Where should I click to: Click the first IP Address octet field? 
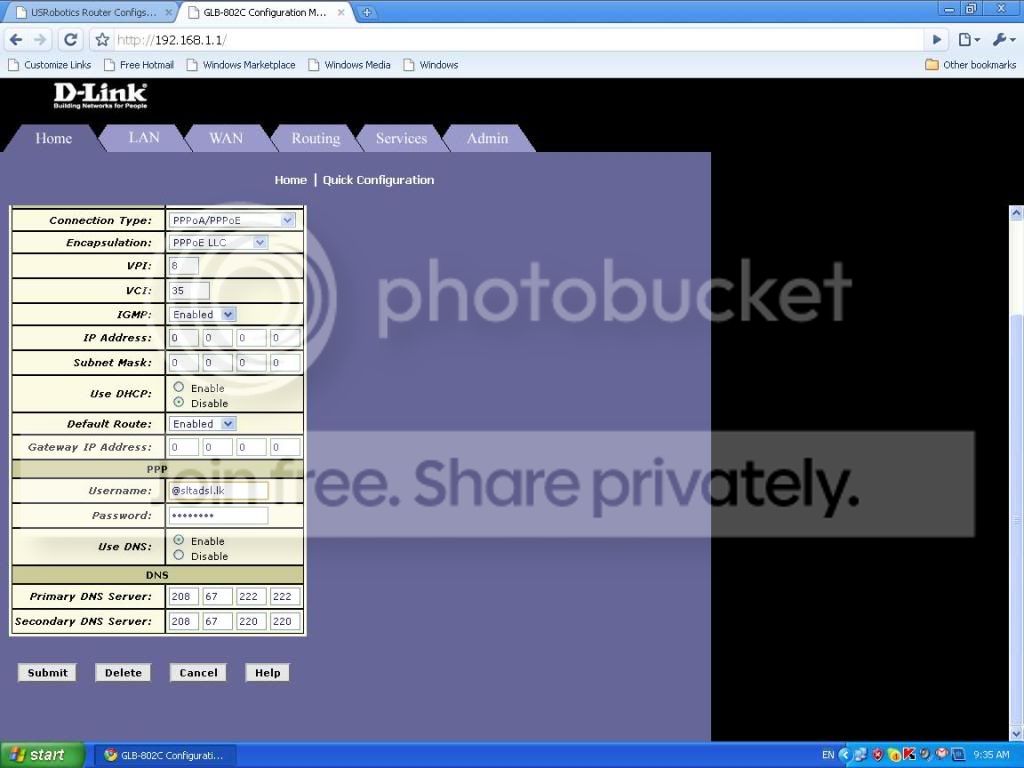click(184, 338)
